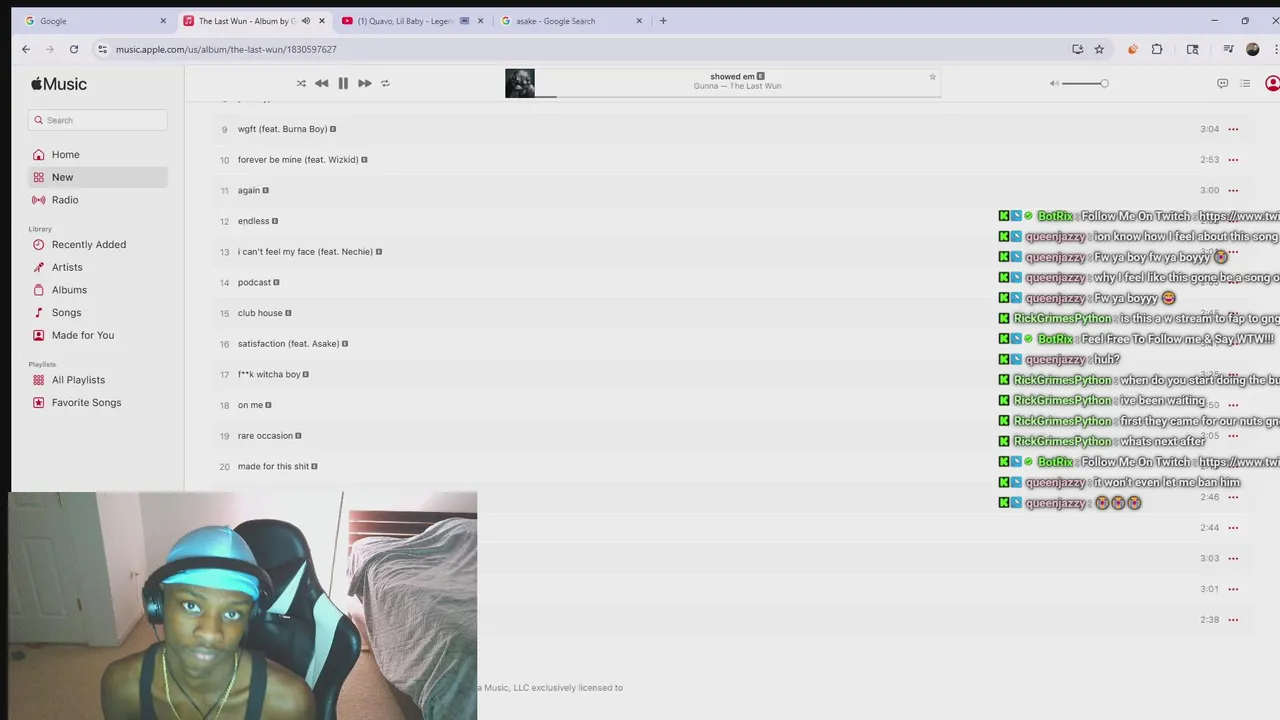
Task: Click the music.apple.com address bar
Action: 580,49
